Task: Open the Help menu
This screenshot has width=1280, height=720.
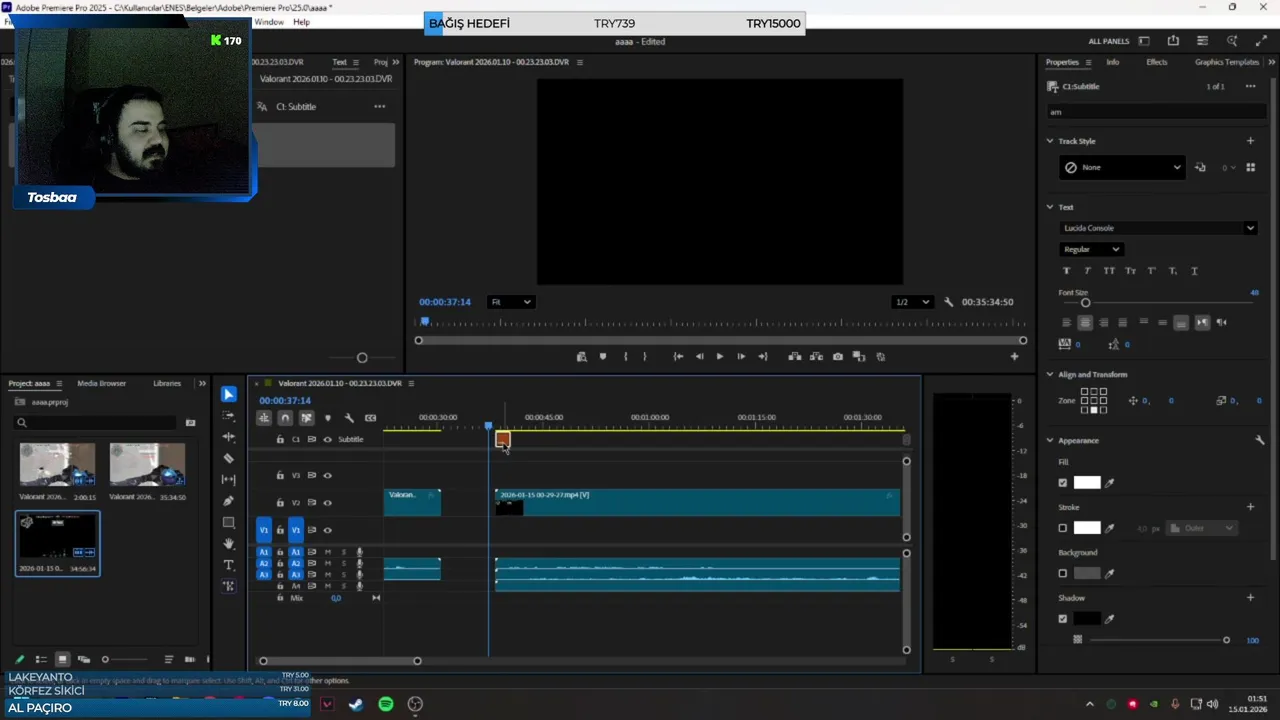Action: 301,22
